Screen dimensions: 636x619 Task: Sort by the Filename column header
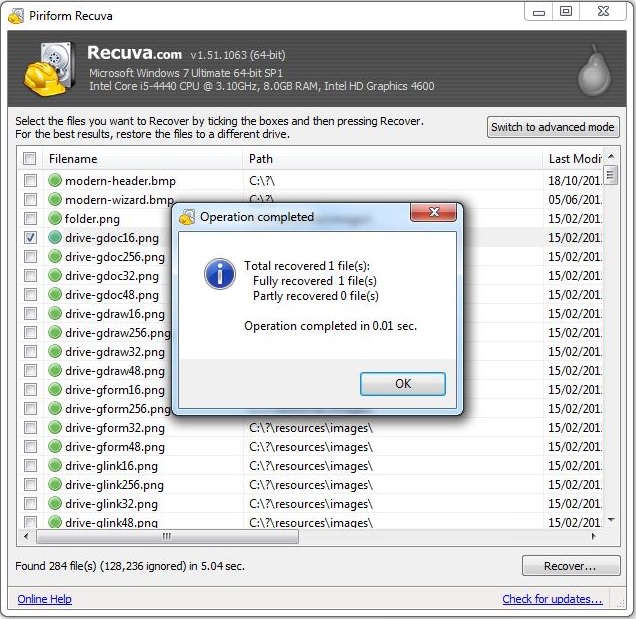143,159
